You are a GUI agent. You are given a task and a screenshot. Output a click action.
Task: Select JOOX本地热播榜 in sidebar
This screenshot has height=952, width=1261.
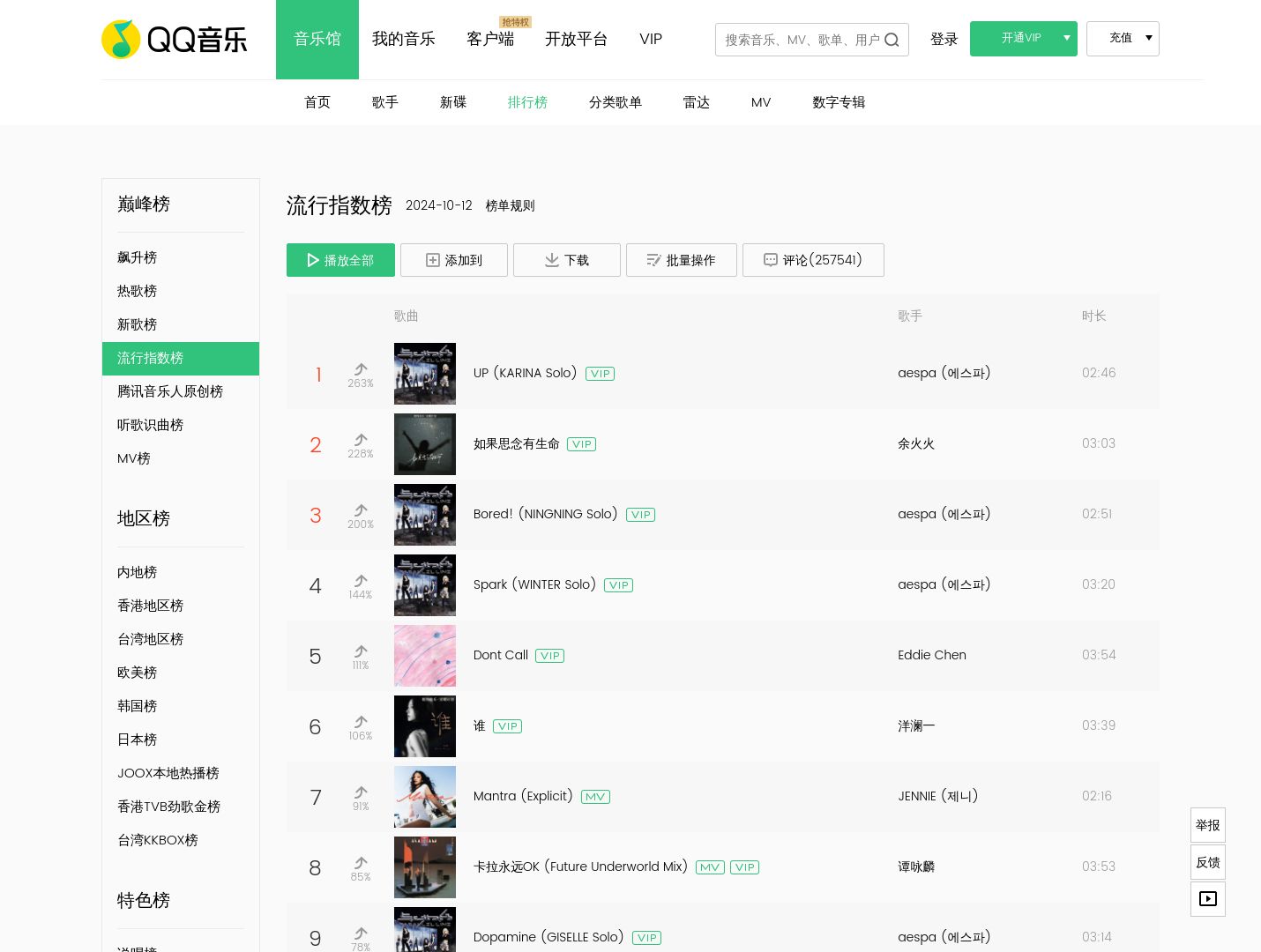click(168, 773)
